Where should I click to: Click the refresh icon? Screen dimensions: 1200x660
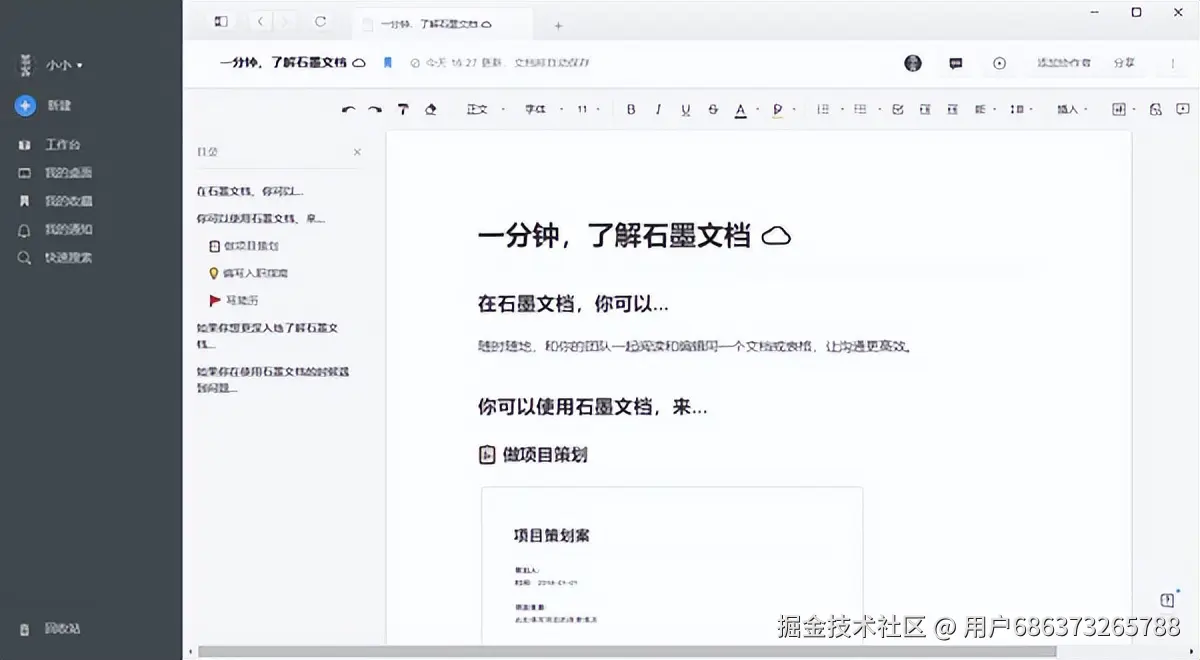[320, 21]
